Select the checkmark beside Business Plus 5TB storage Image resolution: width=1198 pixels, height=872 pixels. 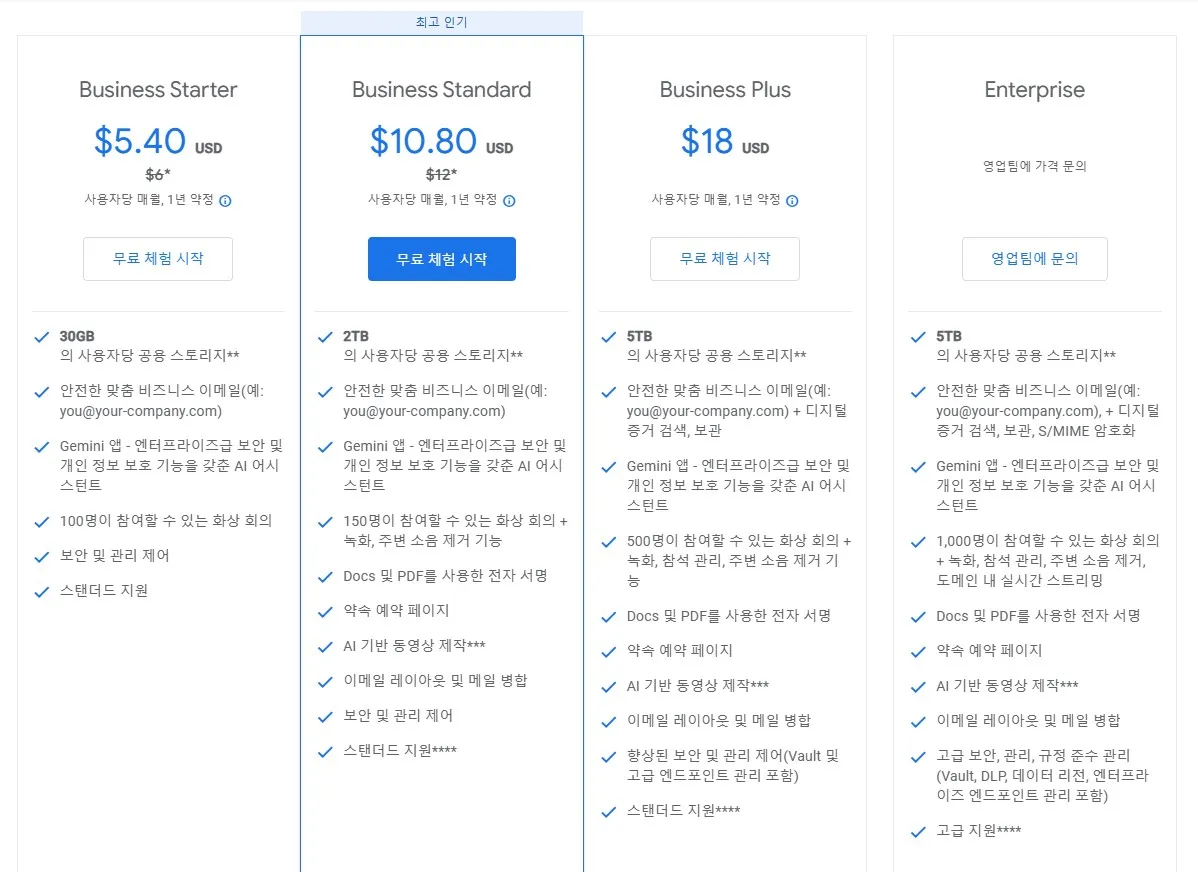(x=609, y=336)
